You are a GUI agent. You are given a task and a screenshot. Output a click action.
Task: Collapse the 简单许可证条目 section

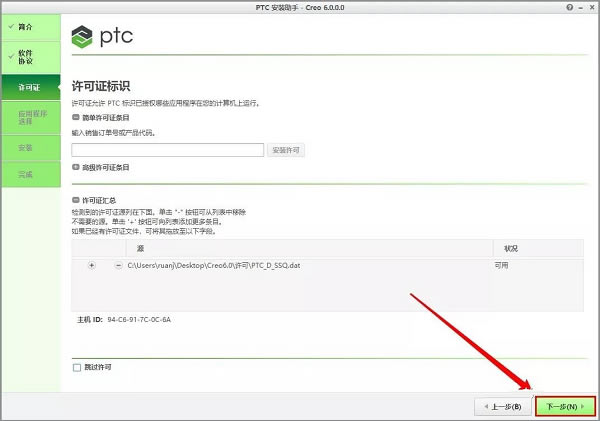[x=75, y=117]
